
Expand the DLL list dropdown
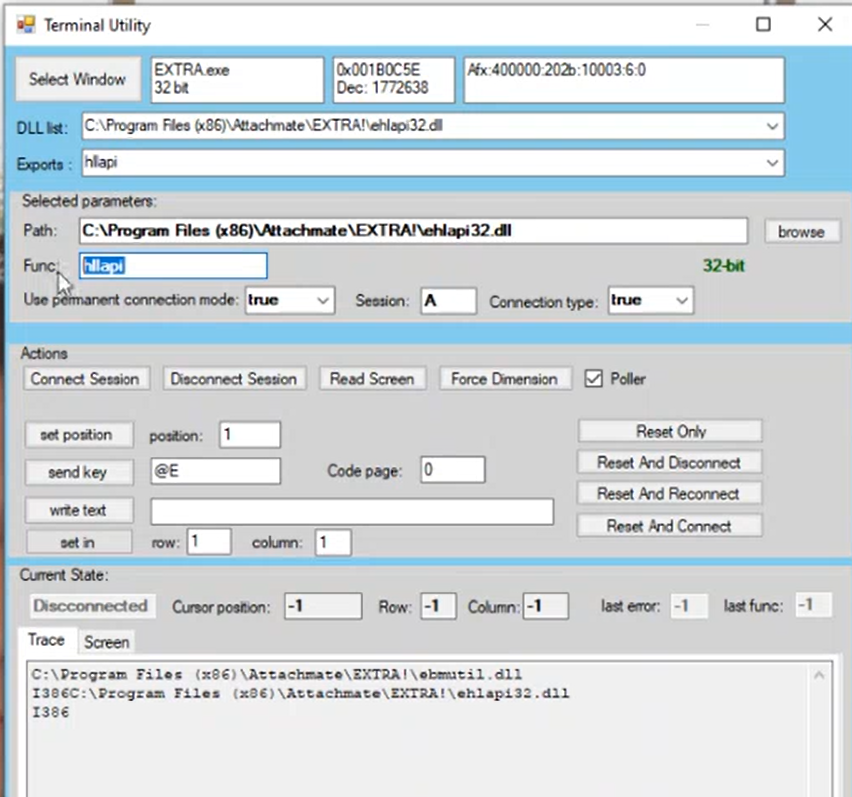pyautogui.click(x=772, y=127)
